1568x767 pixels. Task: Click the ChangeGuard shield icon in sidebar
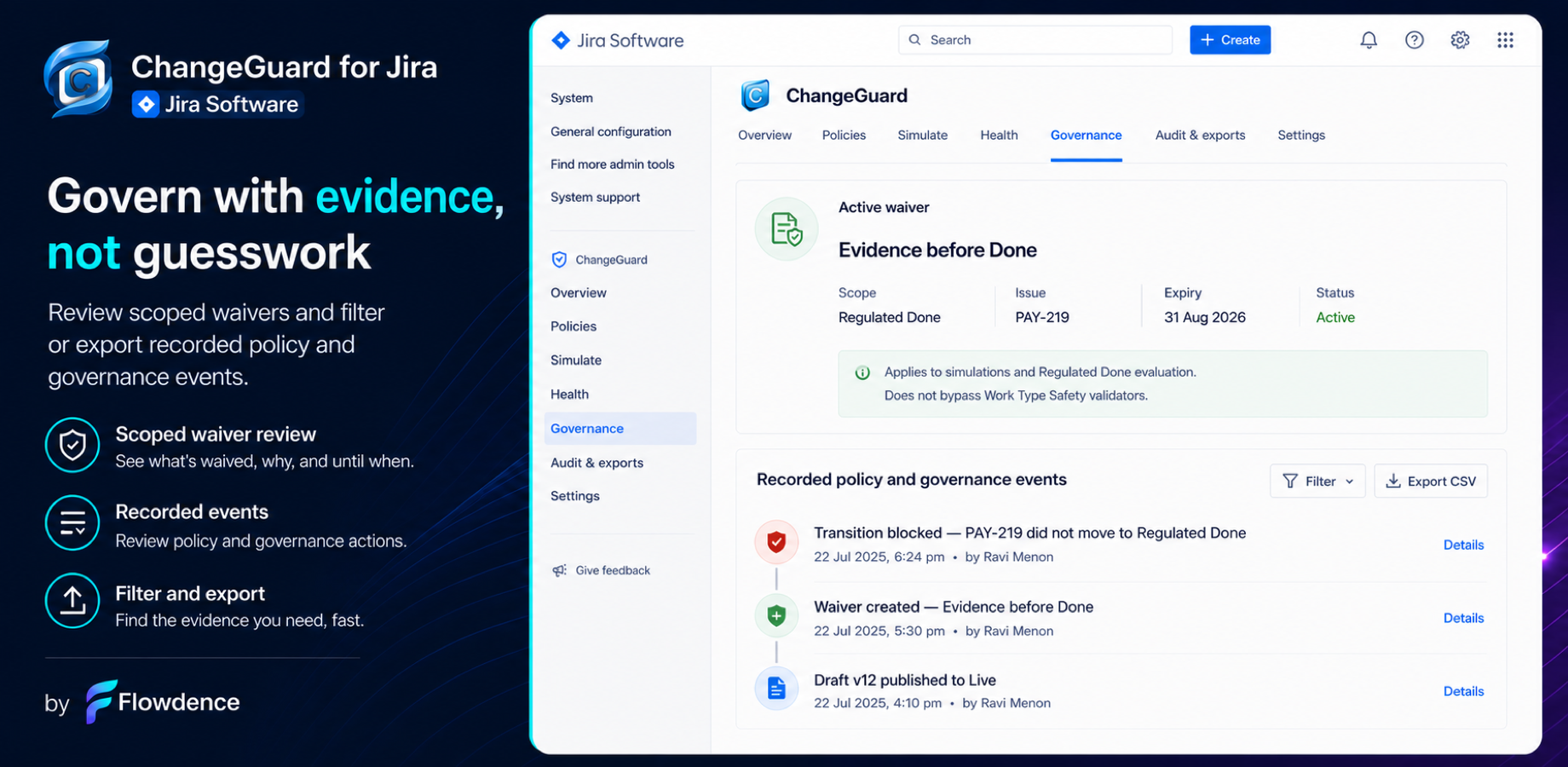coord(559,260)
